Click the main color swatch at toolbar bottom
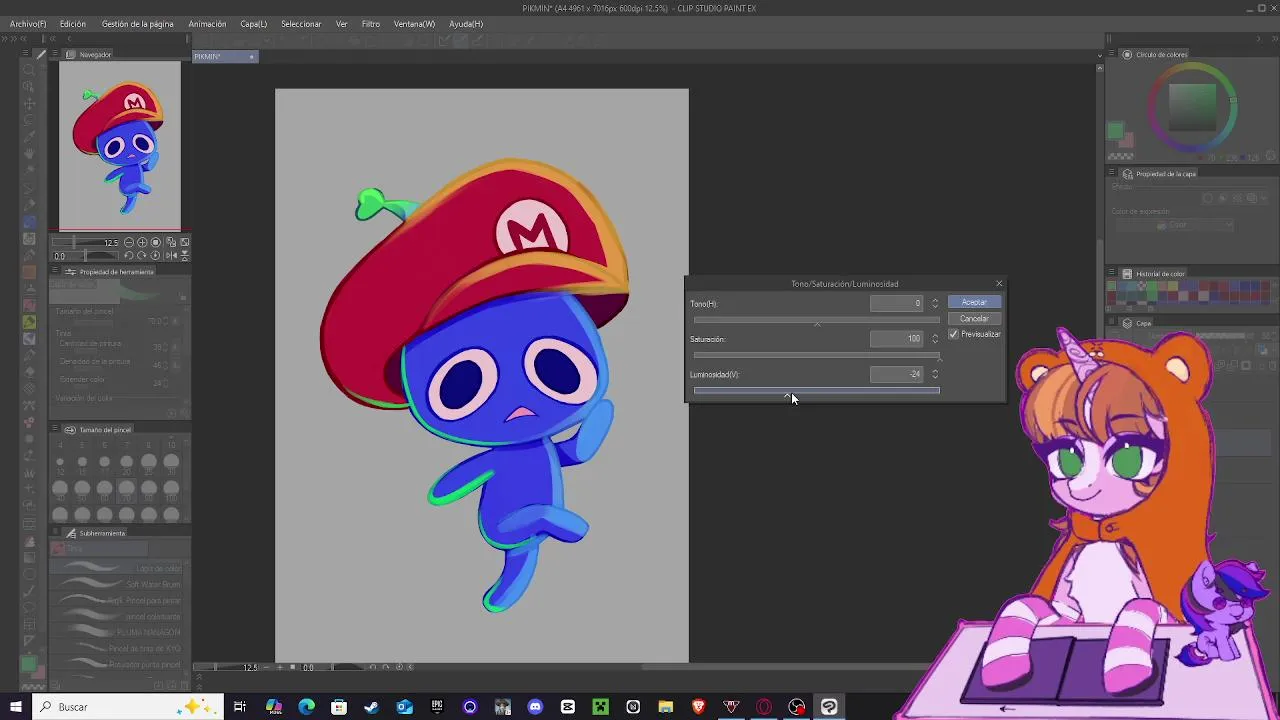1280x720 pixels. pyautogui.click(x=28, y=664)
